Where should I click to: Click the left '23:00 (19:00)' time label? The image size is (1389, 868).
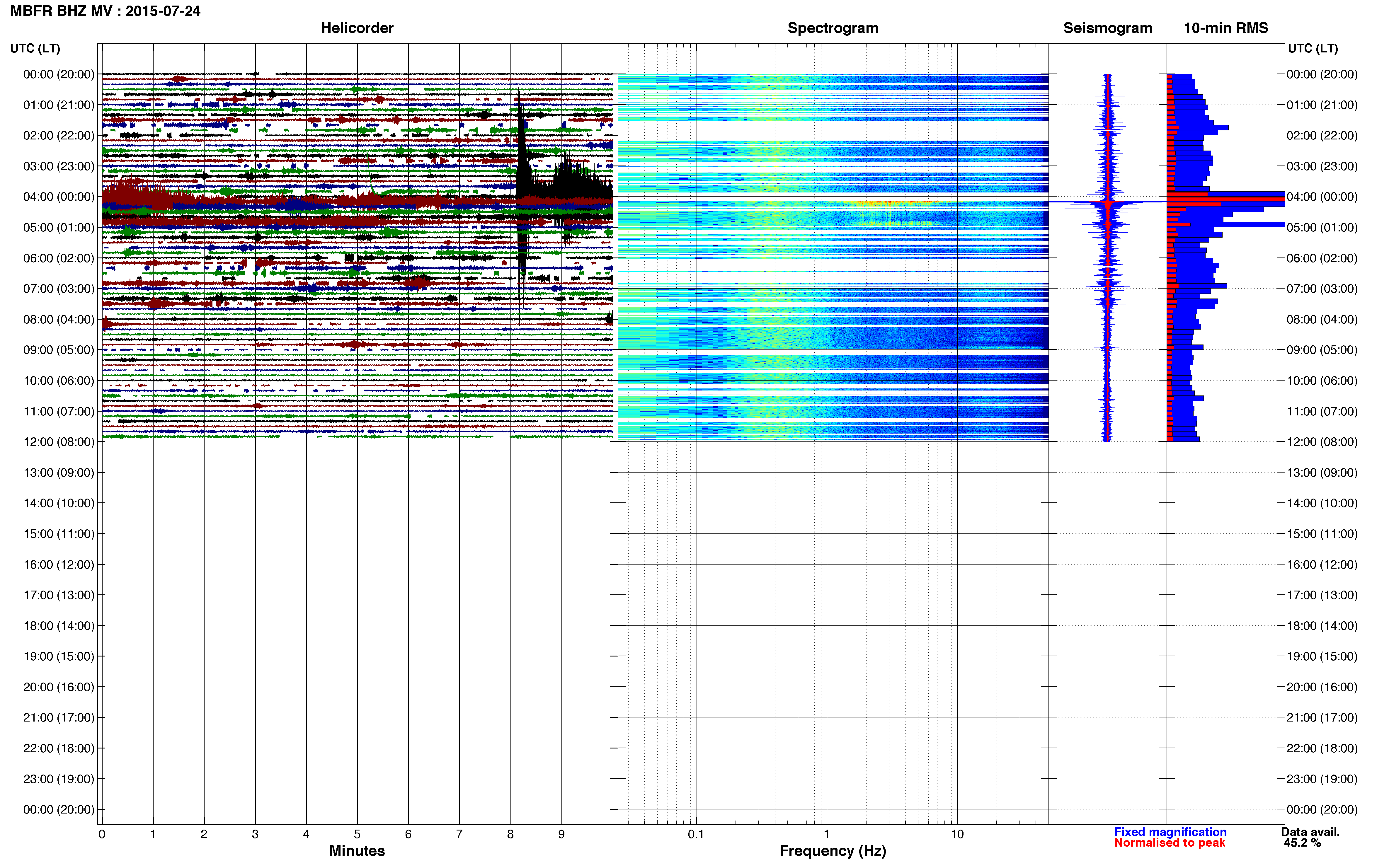(x=59, y=778)
